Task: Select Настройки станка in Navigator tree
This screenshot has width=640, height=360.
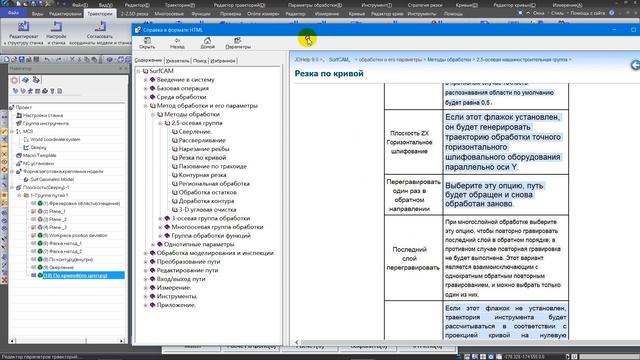Action: click(43, 116)
